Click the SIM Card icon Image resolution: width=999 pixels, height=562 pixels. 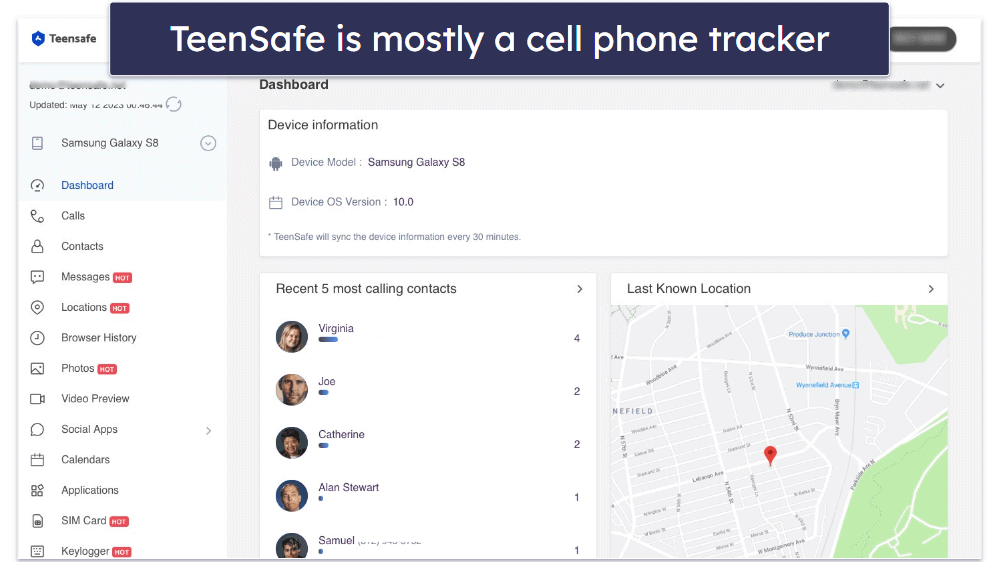(x=38, y=521)
